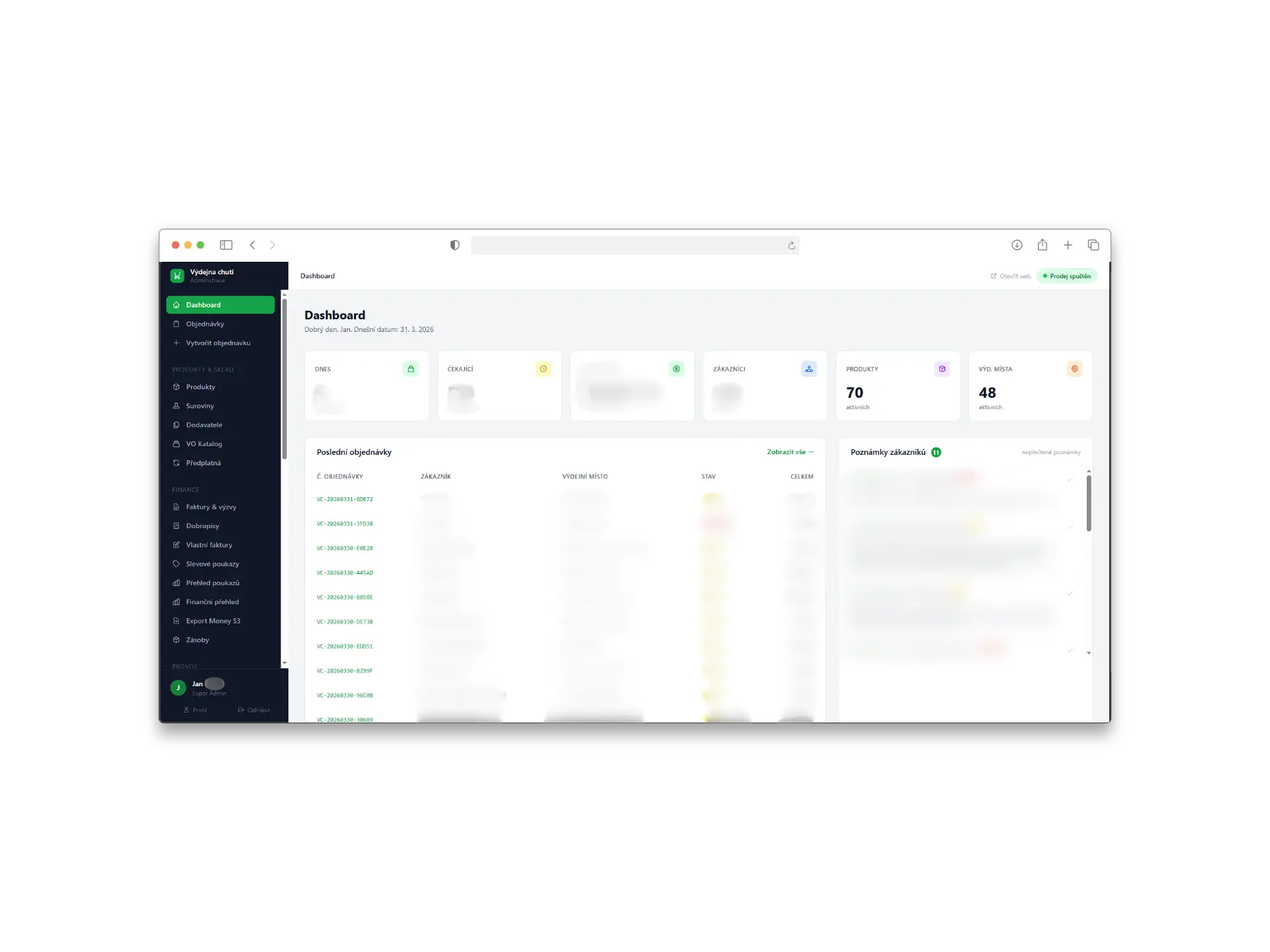Click the Č. OBJEDNÁVKY column header
The width and height of the screenshot is (1270, 952).
[x=340, y=477]
